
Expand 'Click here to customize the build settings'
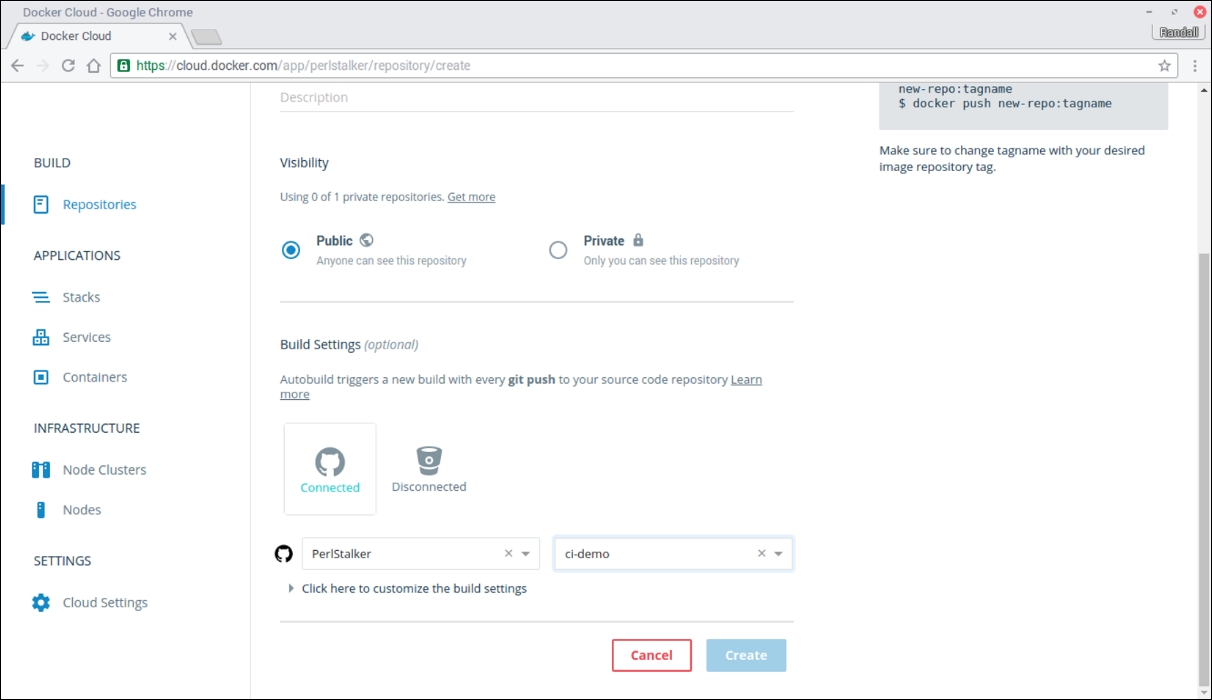pyautogui.click(x=407, y=588)
